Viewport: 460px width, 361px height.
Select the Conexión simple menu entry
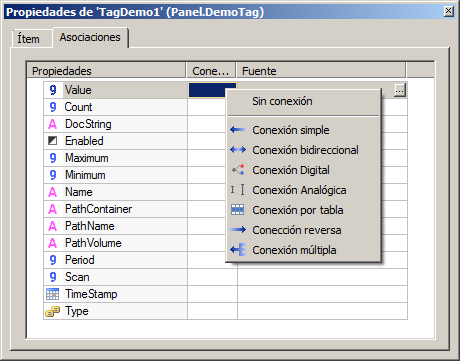coord(303,130)
